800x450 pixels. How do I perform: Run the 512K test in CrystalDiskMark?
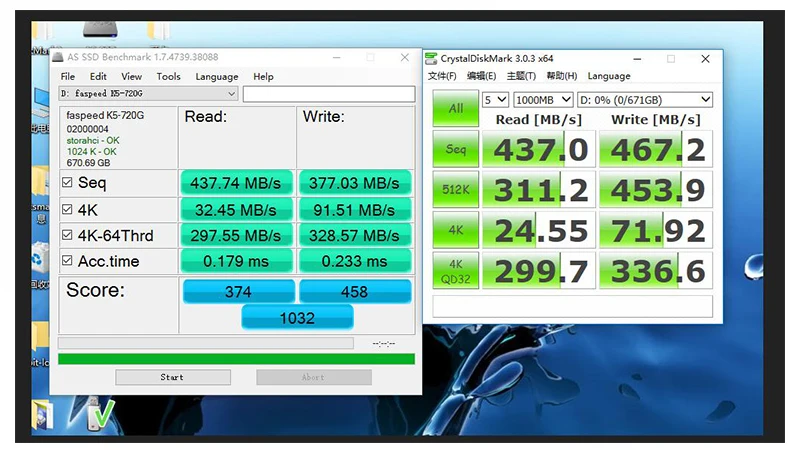pyautogui.click(x=456, y=189)
